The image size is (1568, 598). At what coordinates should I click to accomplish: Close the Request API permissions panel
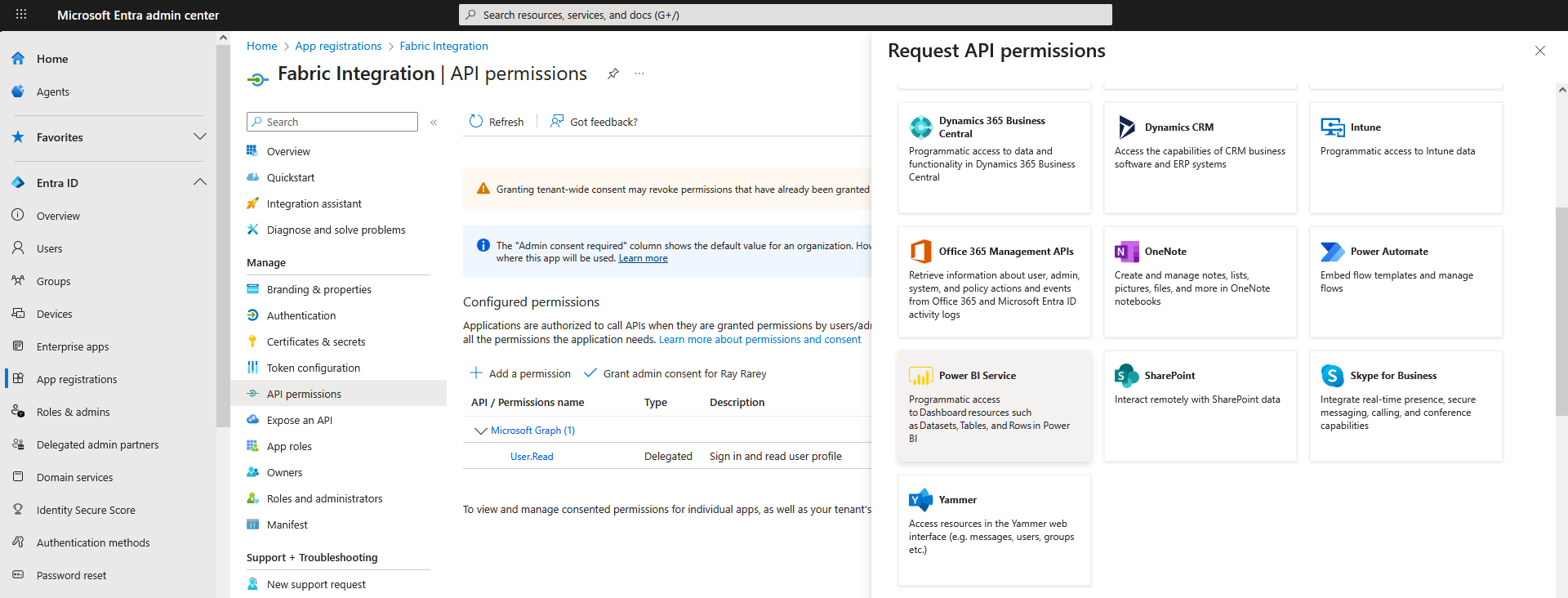(x=1539, y=51)
